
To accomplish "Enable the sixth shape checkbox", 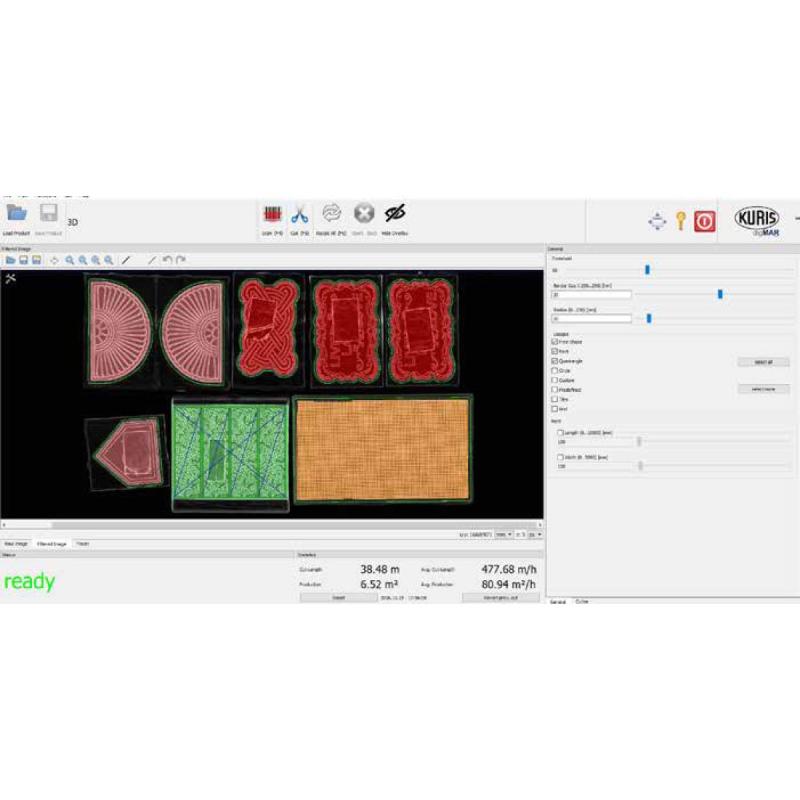I will coord(555,390).
